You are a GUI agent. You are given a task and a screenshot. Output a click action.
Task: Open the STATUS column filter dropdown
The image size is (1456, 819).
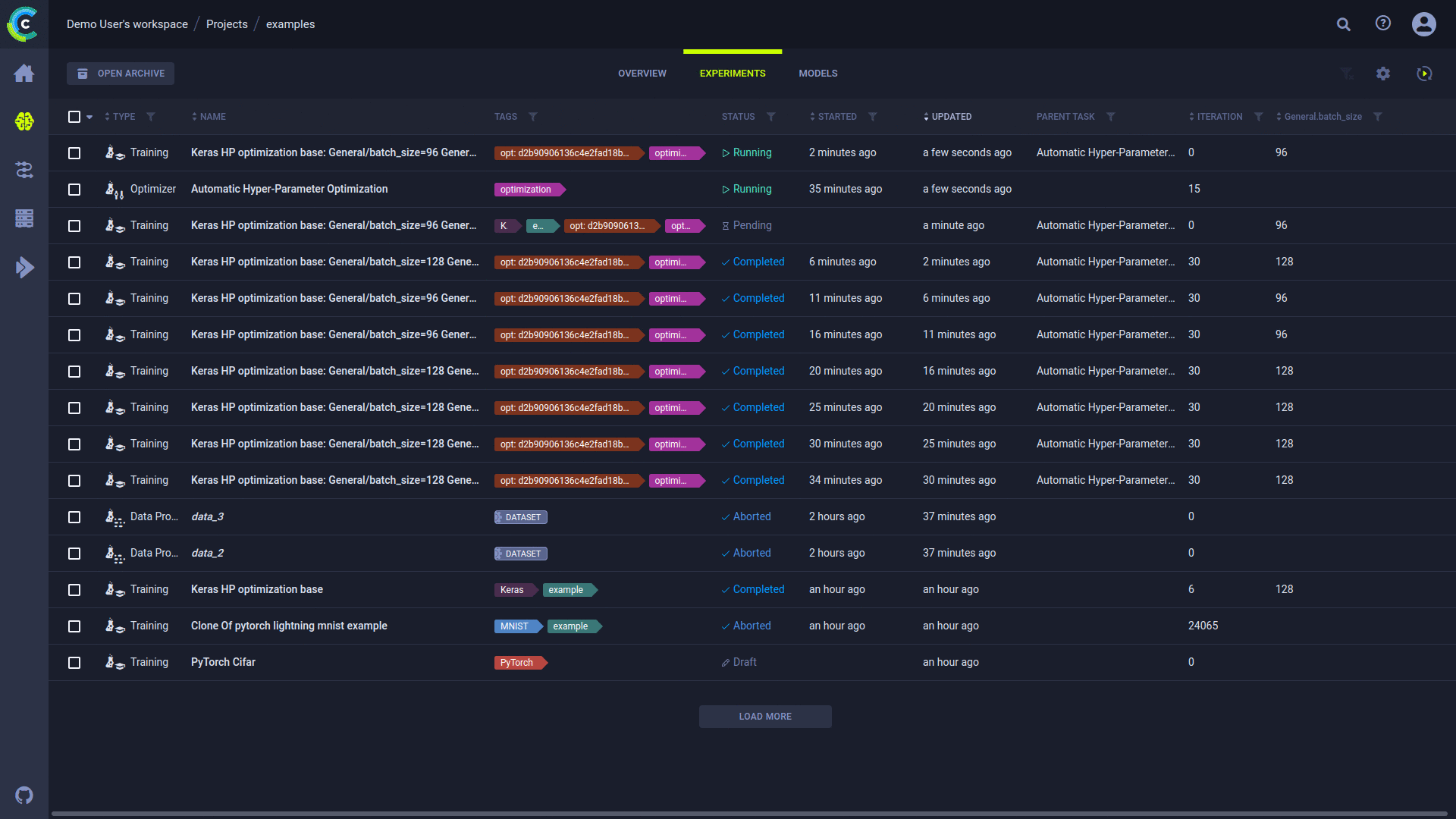pyautogui.click(x=772, y=117)
